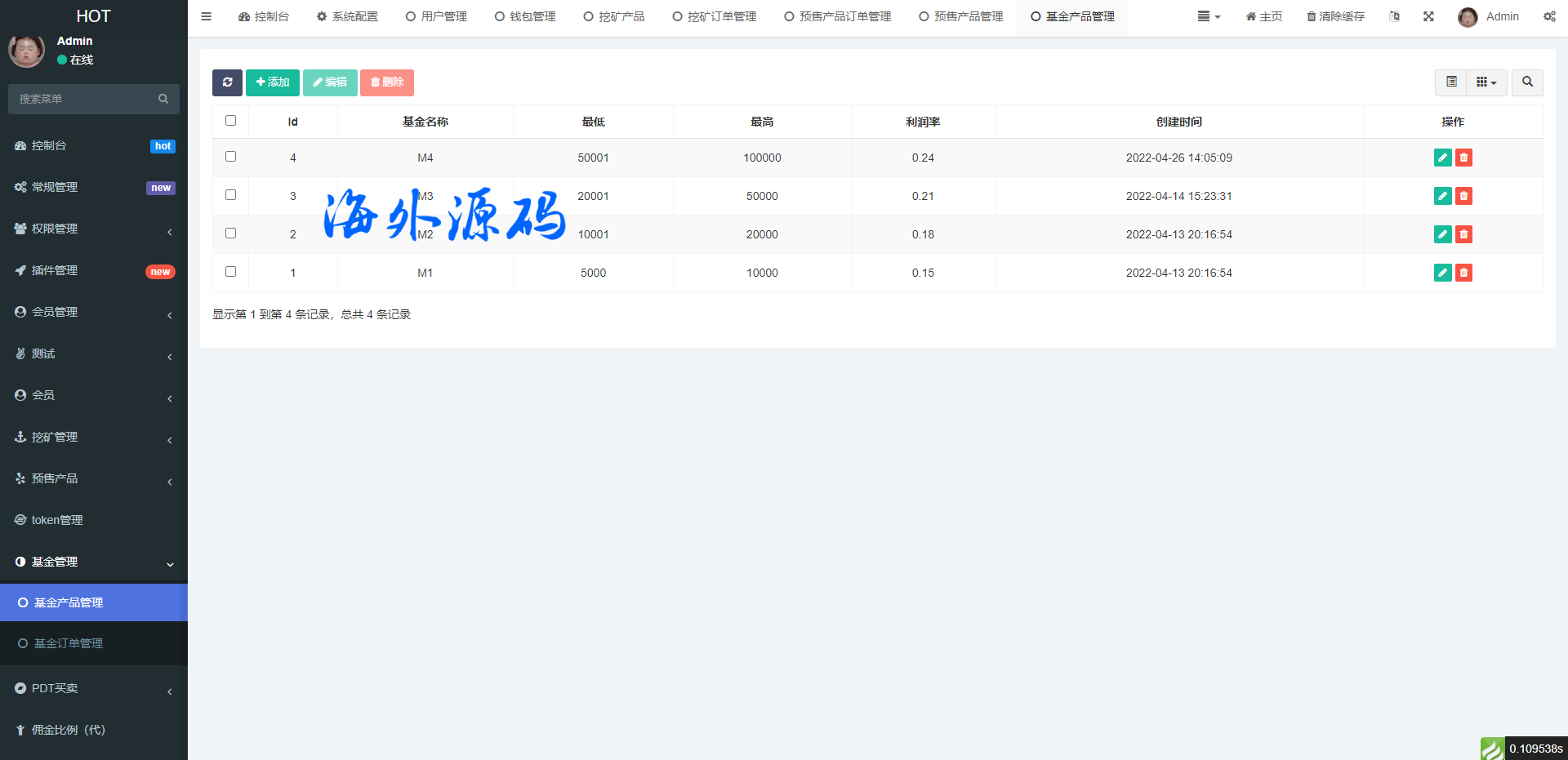The height and width of the screenshot is (760, 1568).
Task: Select the checkbox for row Id 4
Action: tap(230, 157)
